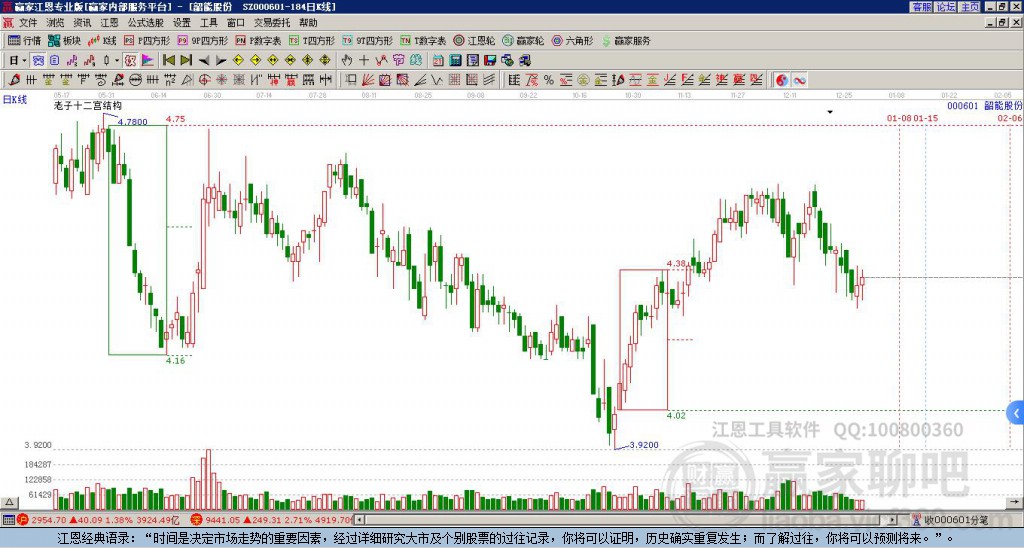Image resolution: width=1024 pixels, height=548 pixels.
Task: Open the T四方形 tool
Action: (x=312, y=40)
